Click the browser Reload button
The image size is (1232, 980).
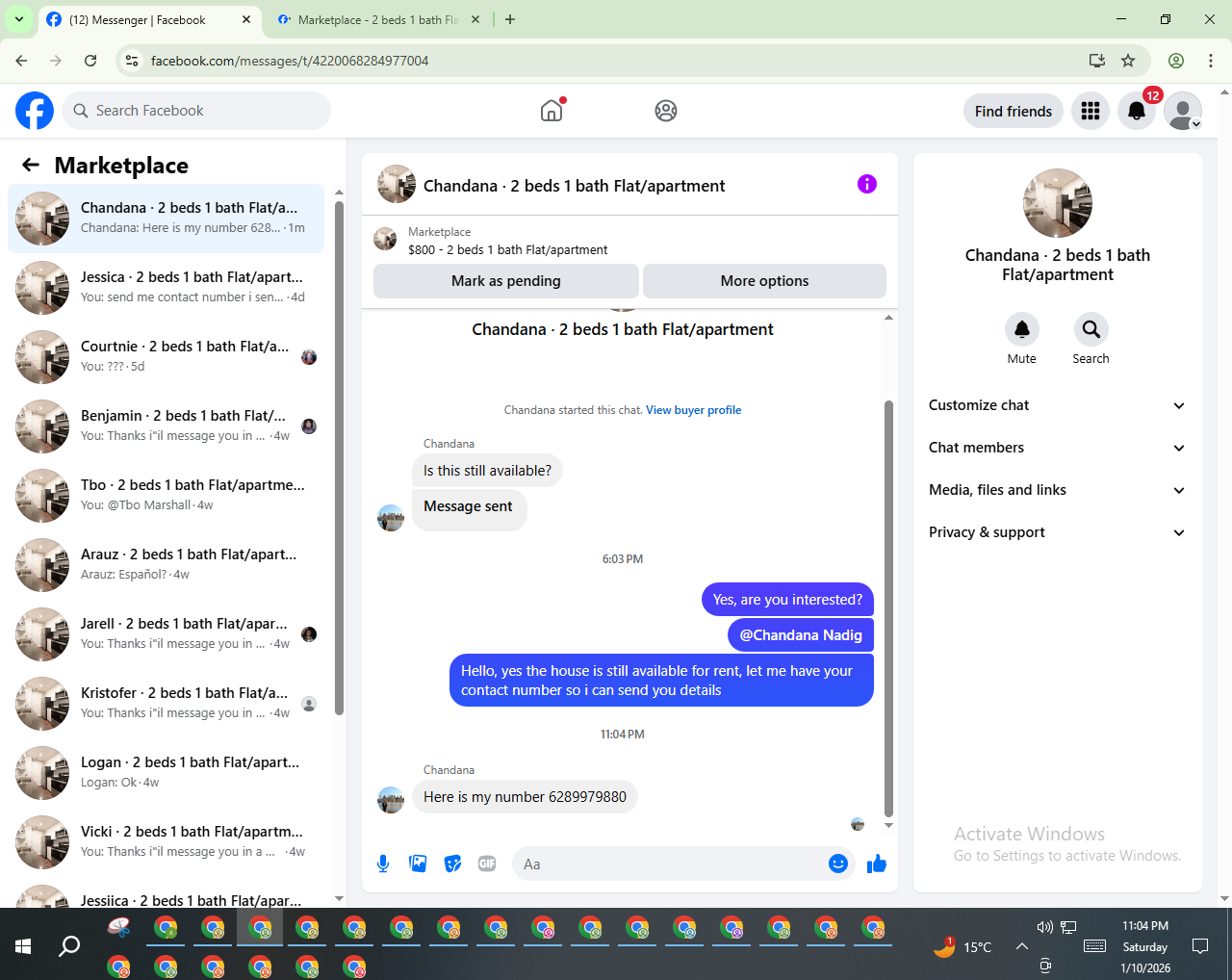pyautogui.click(x=90, y=61)
